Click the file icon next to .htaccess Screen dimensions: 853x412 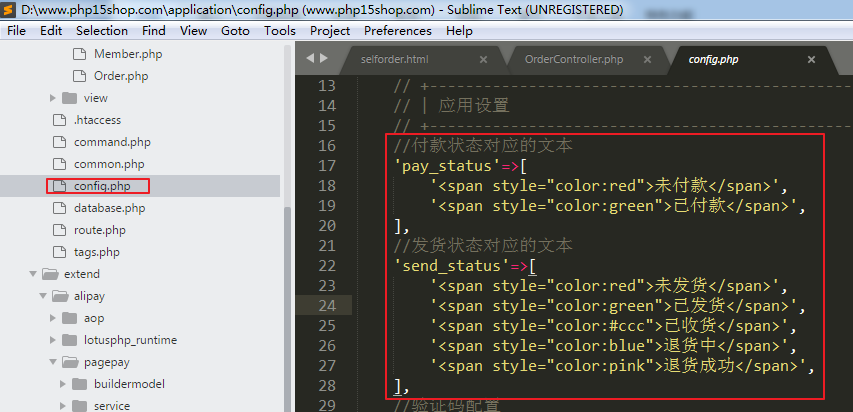click(58, 120)
